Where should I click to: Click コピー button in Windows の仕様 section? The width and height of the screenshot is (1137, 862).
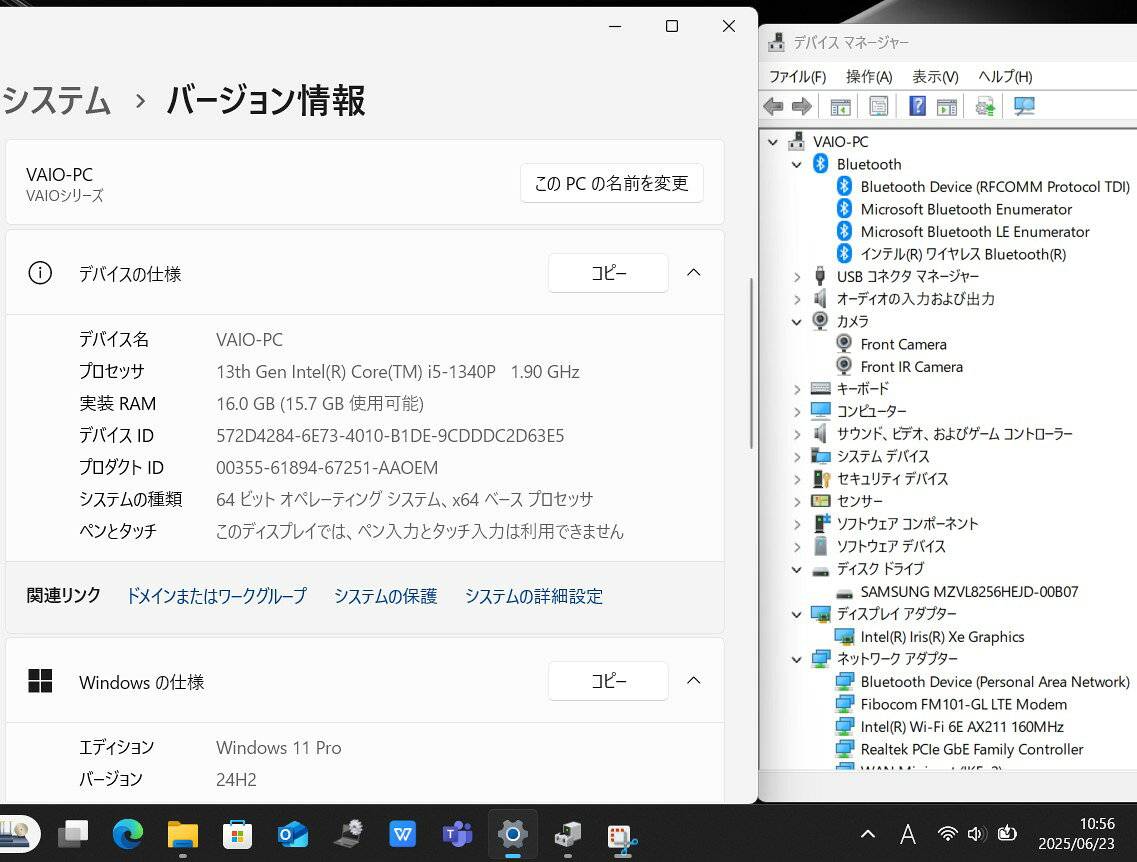pos(608,681)
